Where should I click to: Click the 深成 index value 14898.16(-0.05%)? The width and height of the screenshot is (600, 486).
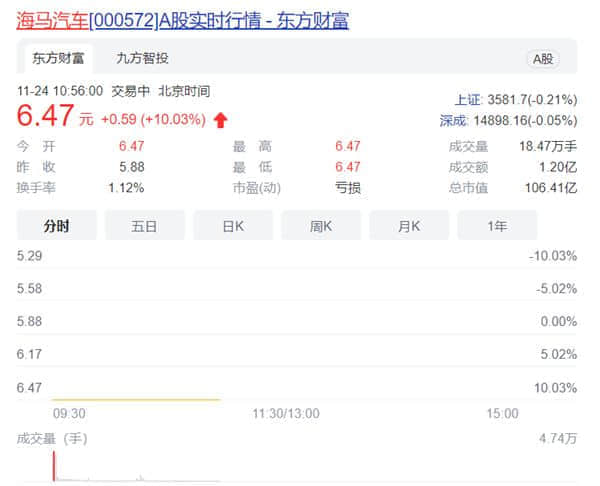pyautogui.click(x=525, y=121)
